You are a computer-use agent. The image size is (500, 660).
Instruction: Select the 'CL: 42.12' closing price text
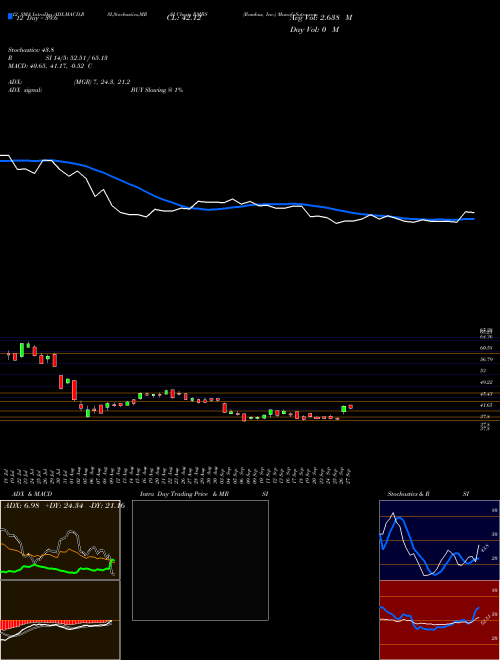184,19
